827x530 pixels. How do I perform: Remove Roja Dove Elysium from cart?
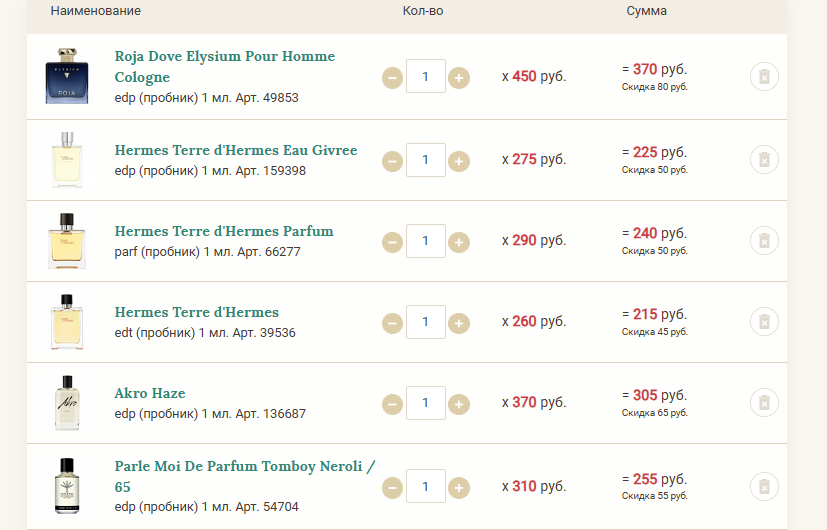[763, 78]
